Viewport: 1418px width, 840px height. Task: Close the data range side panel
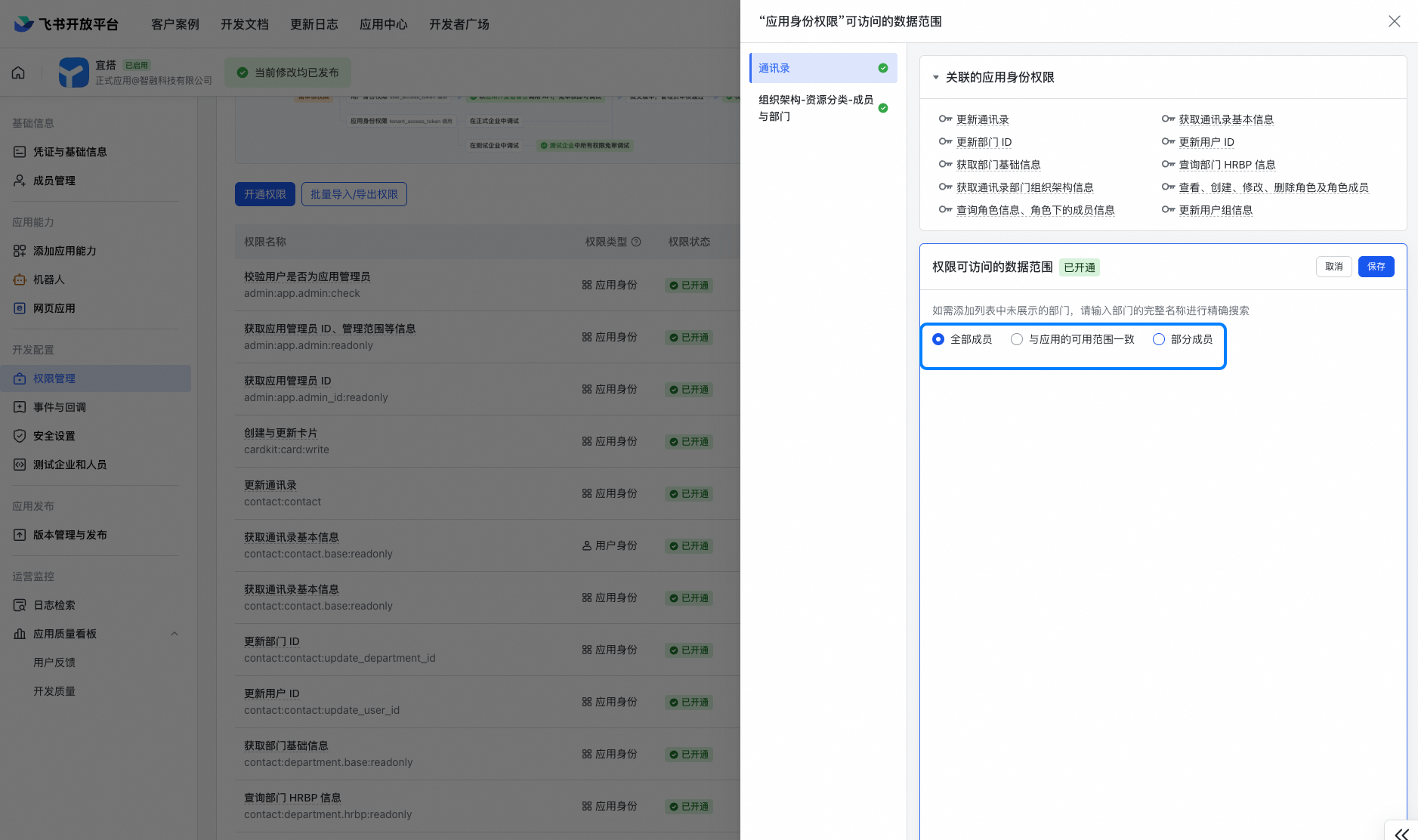(1394, 21)
